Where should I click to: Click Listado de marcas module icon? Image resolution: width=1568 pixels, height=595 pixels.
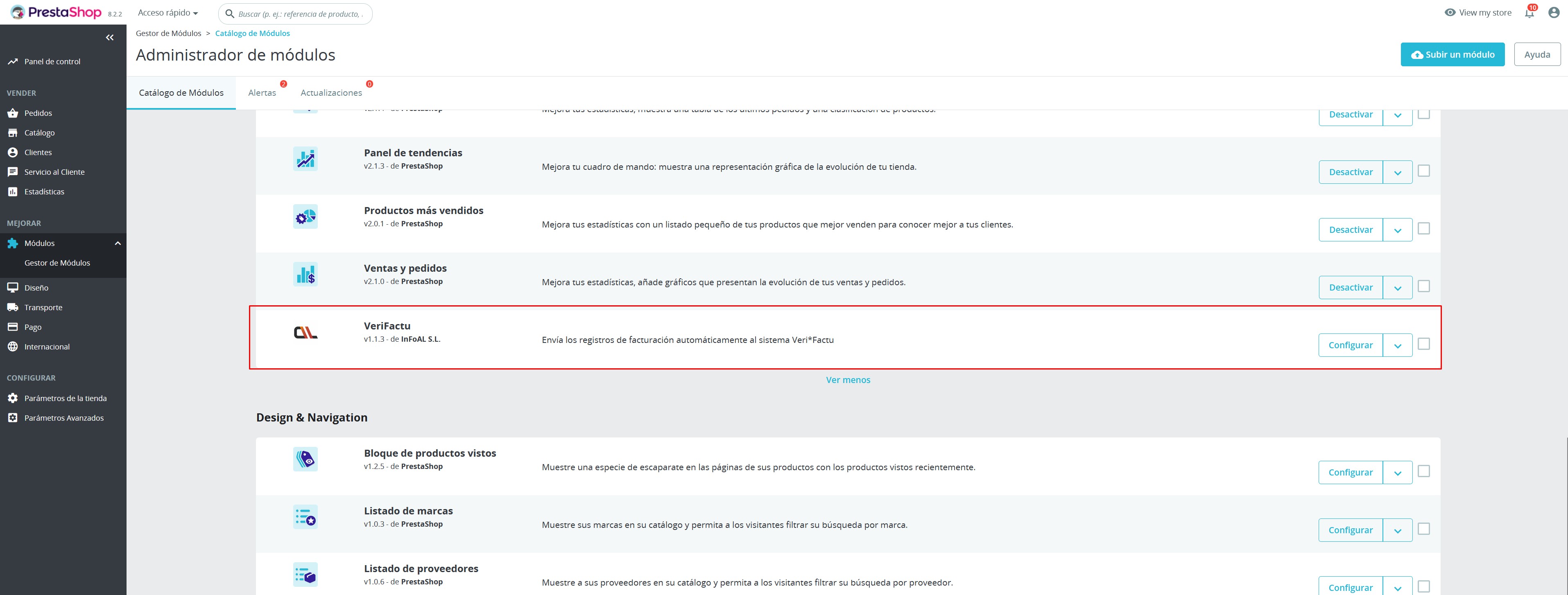(305, 517)
